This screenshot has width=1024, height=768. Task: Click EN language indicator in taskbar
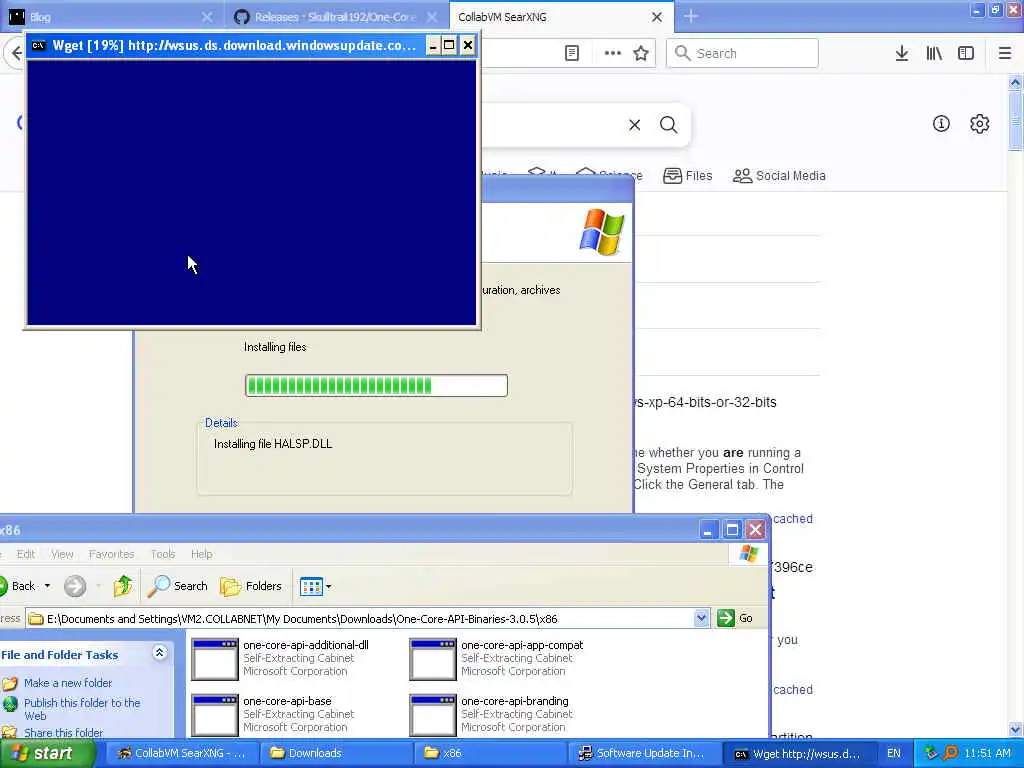coord(893,754)
